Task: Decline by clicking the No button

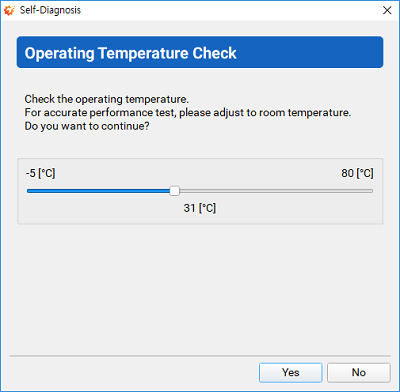Action: [x=359, y=372]
